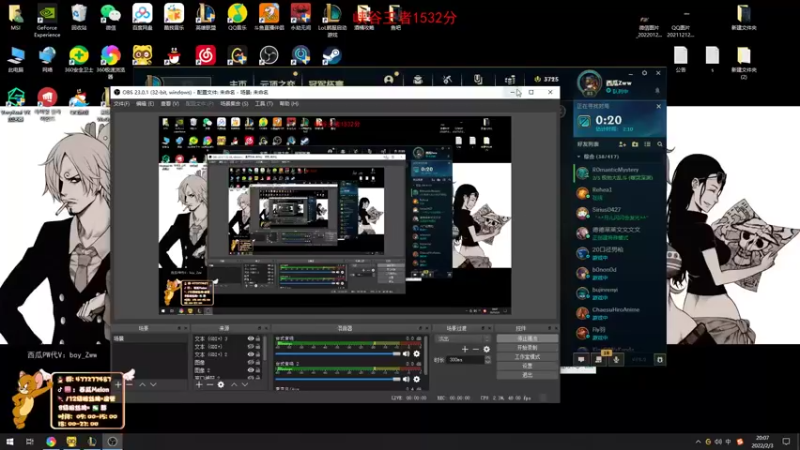The image size is (800, 450).
Task: Add friend icon in LoL friends list
Action: [x=622, y=144]
